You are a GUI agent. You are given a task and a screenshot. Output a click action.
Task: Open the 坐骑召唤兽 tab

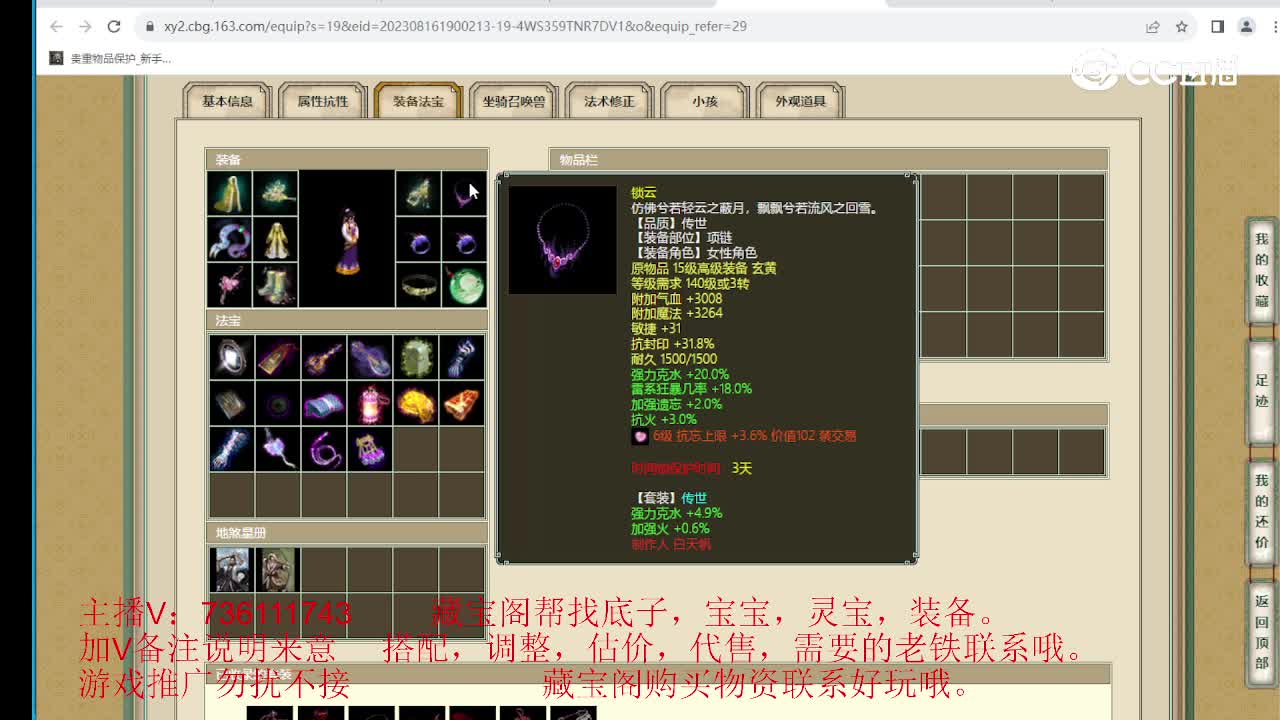[513, 101]
